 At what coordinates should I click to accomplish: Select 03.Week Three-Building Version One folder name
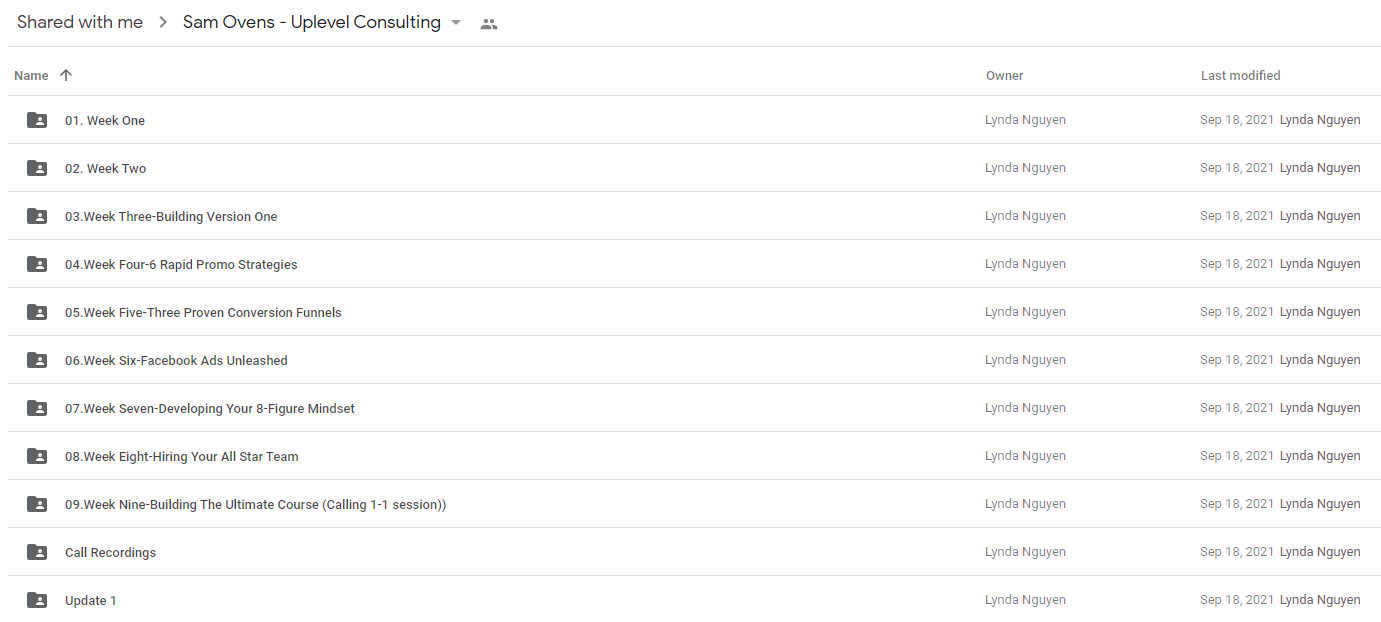point(171,216)
